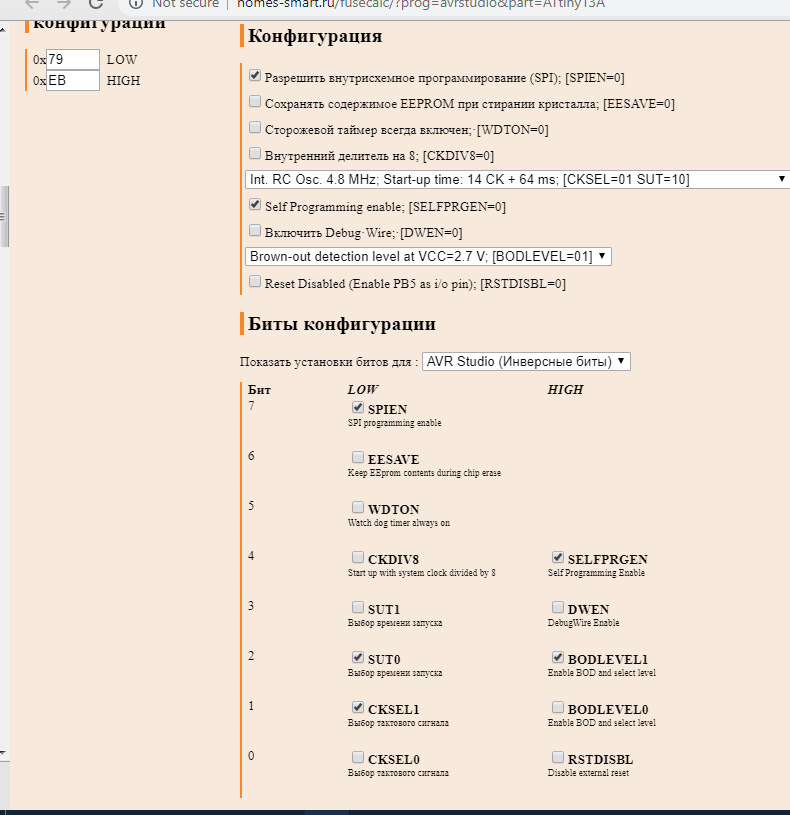Enable Debug Wire checkbox [DWEN=0]
790x815 pixels.
[255, 230]
